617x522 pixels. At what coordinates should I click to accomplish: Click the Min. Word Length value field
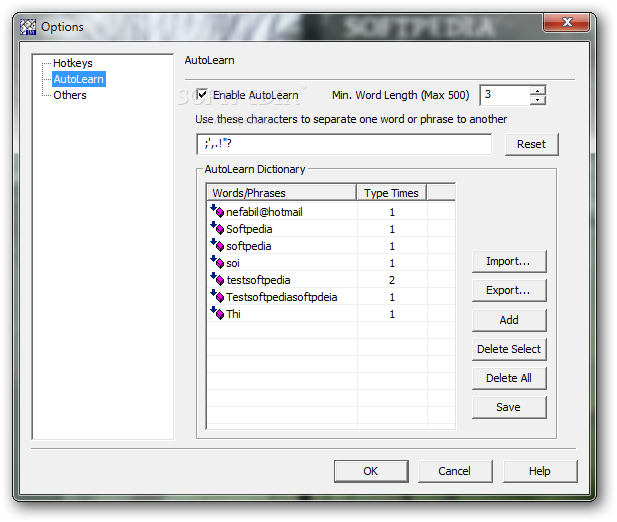[505, 95]
